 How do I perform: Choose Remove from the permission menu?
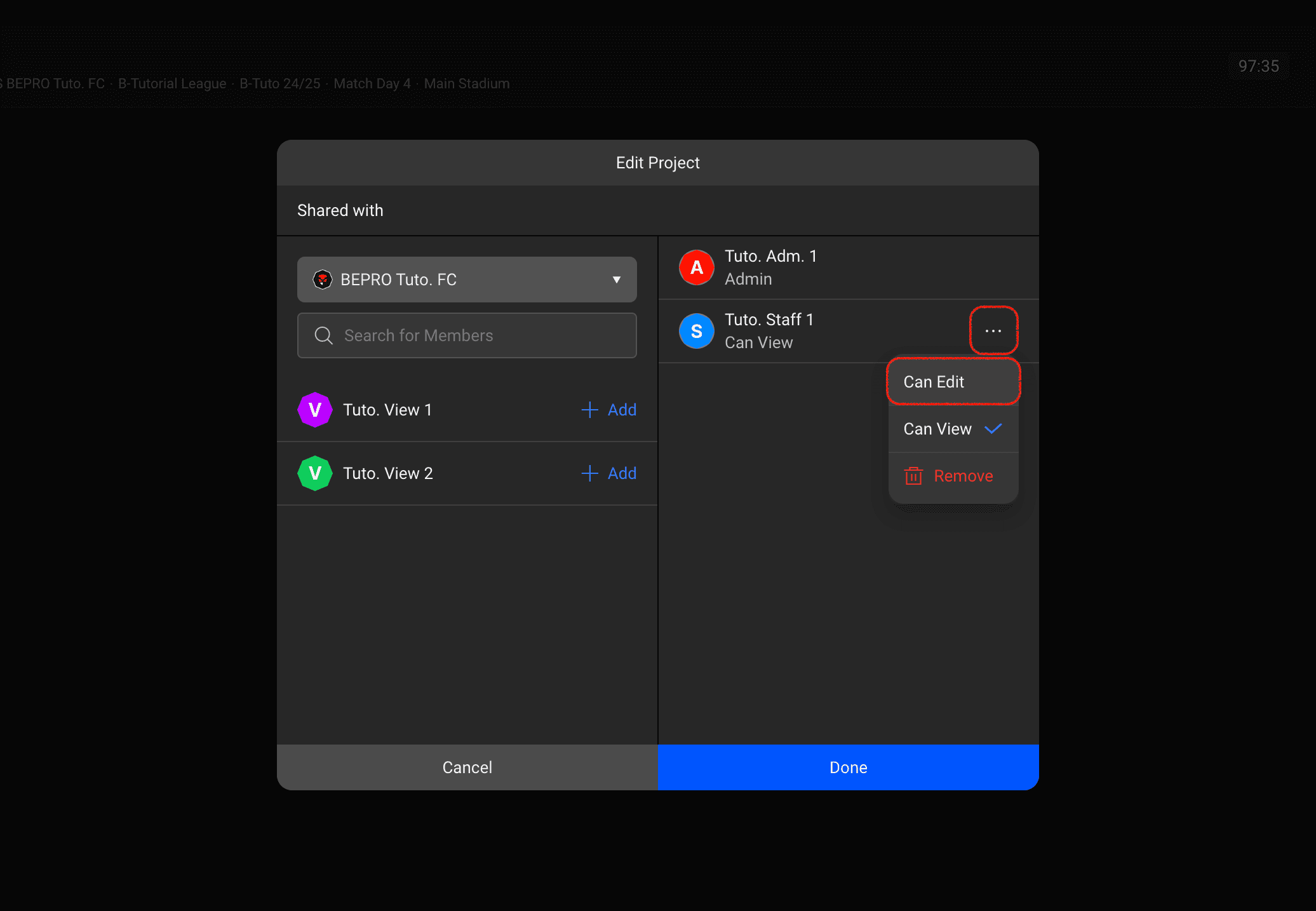(963, 476)
